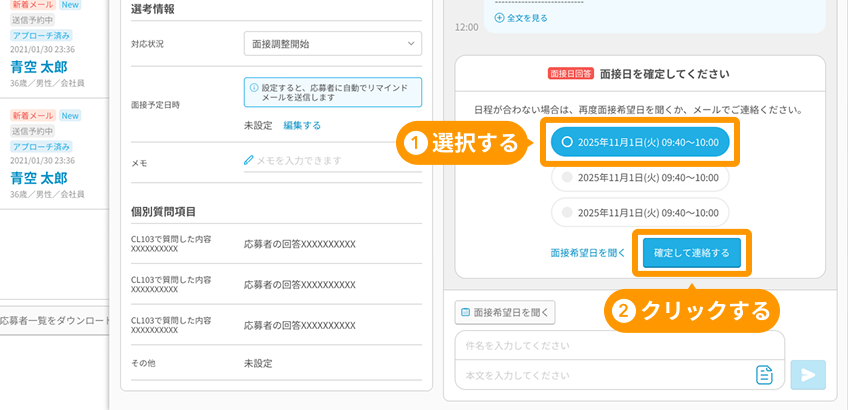Open the 対応状況 dropdown showing 面接調整開始

click(333, 44)
